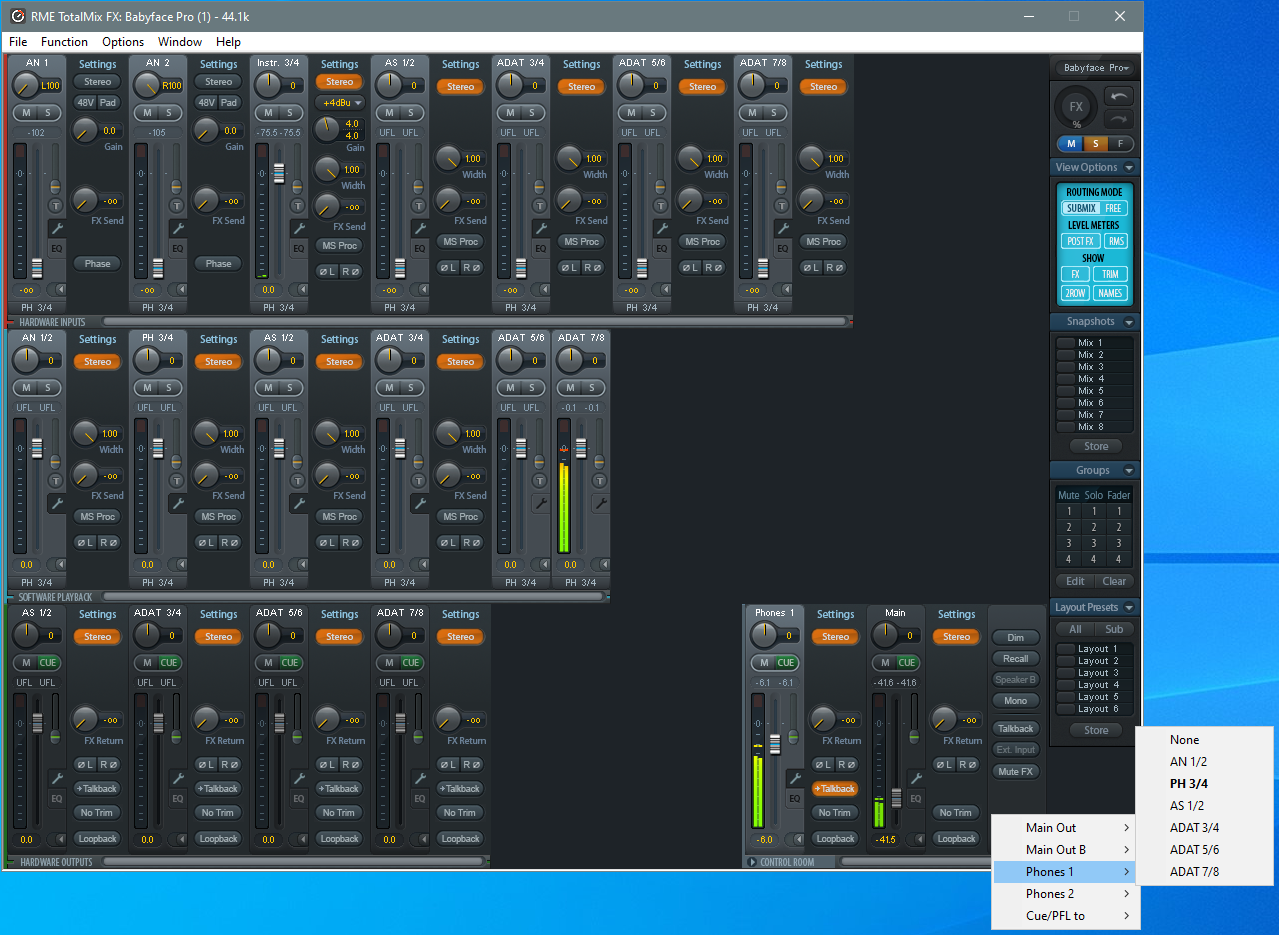
Task: Open the Babyface Pro device dropdown
Action: pyautogui.click(x=1096, y=68)
